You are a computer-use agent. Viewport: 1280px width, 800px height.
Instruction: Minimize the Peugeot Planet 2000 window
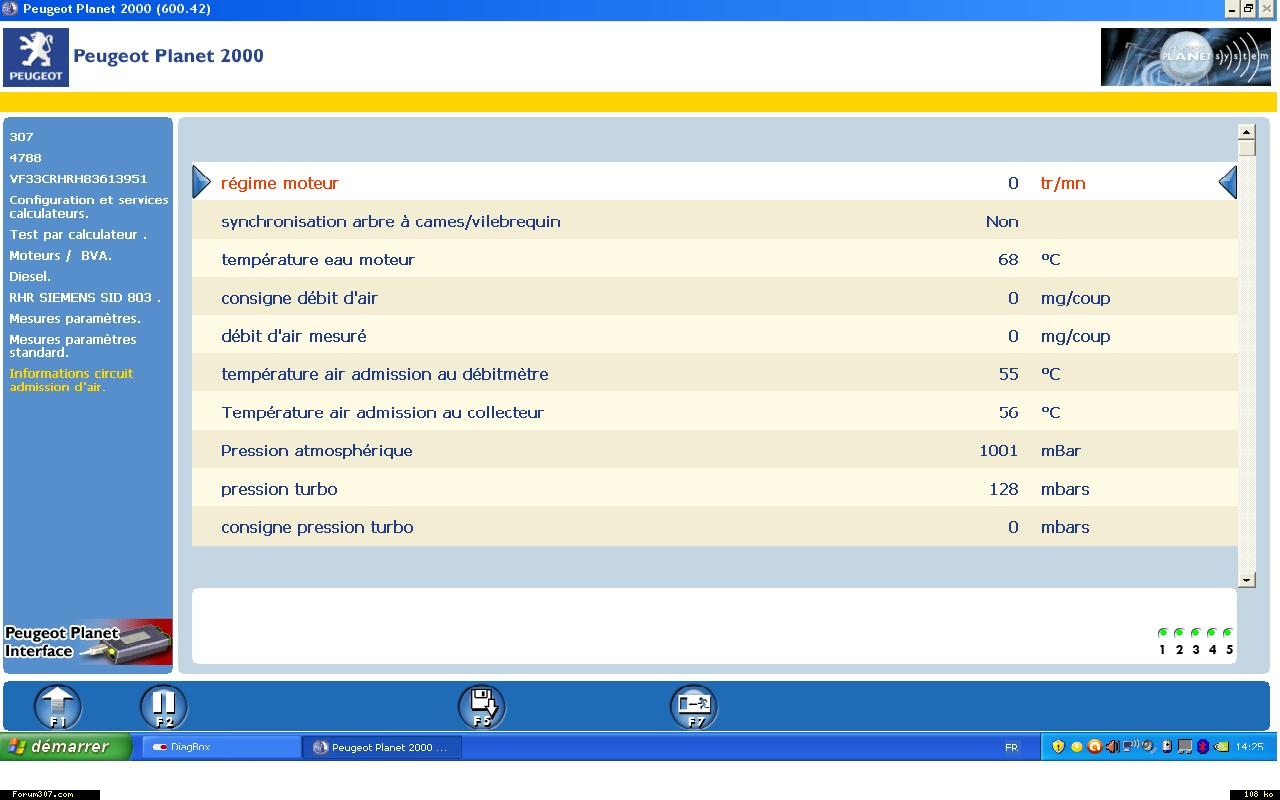tap(1232, 9)
